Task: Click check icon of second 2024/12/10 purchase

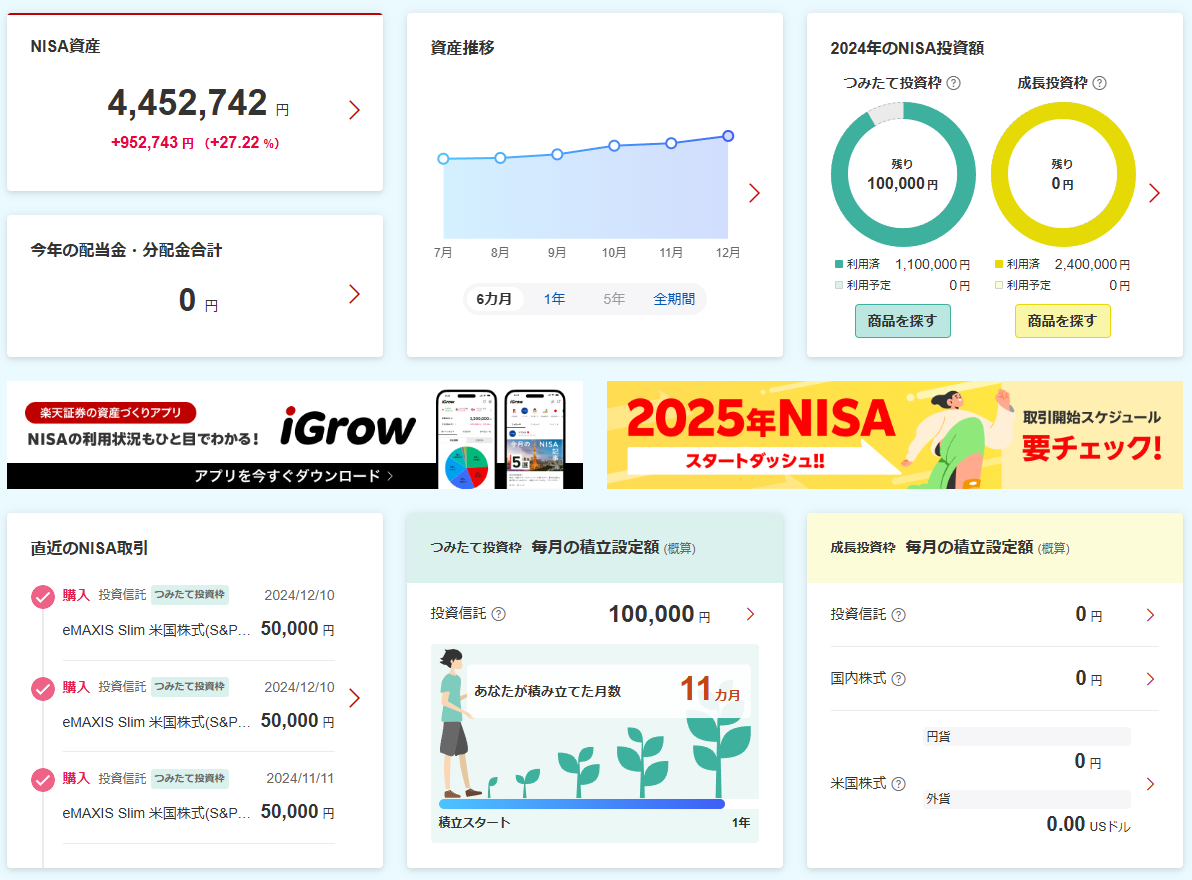Action: 43,688
